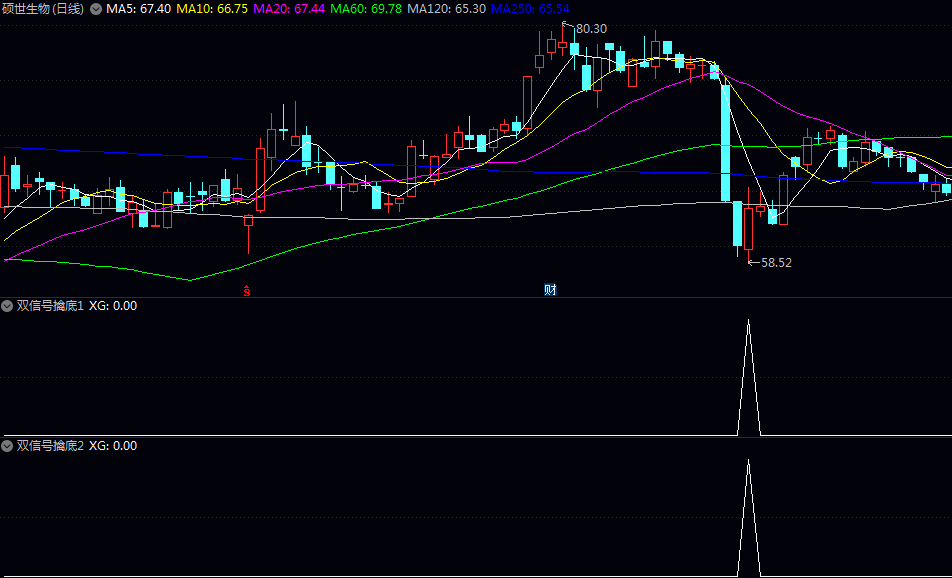
Task: Click the 80.30 high price annotation
Action: (591, 29)
